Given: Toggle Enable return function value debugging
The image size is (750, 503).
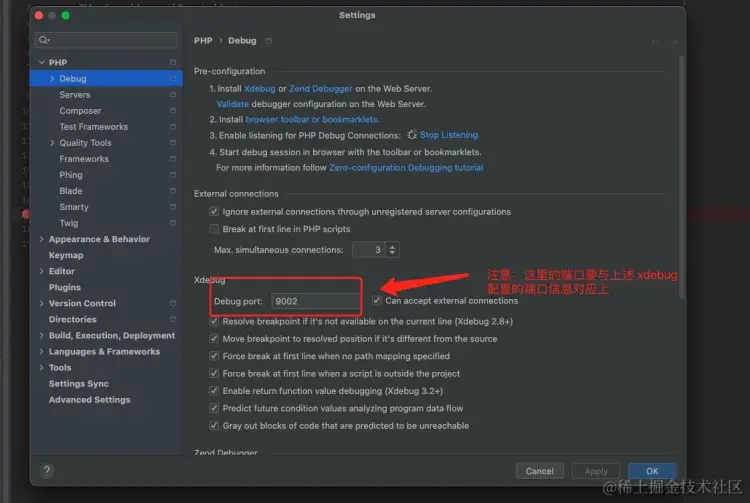Looking at the screenshot, I should 214,391.
